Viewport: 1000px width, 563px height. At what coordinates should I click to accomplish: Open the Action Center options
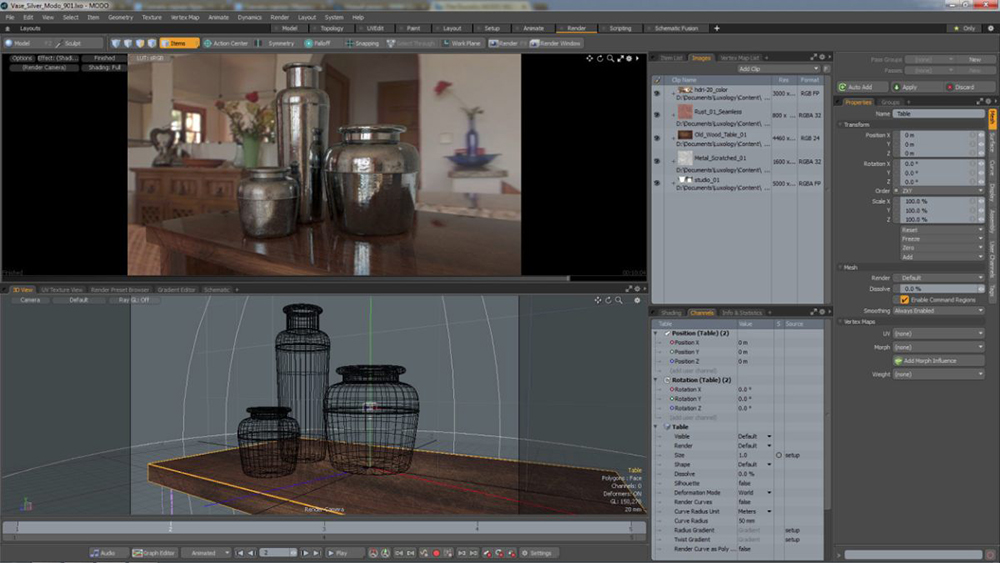(225, 43)
